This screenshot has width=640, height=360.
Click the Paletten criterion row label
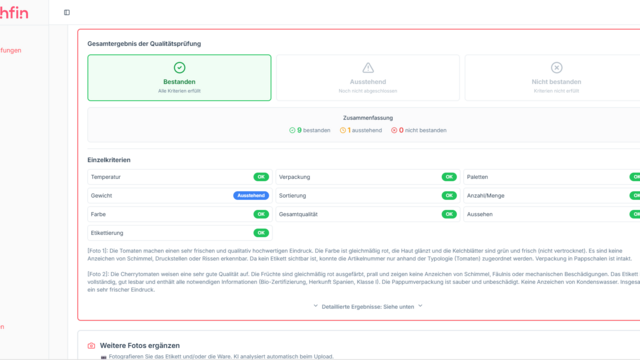[x=477, y=177]
